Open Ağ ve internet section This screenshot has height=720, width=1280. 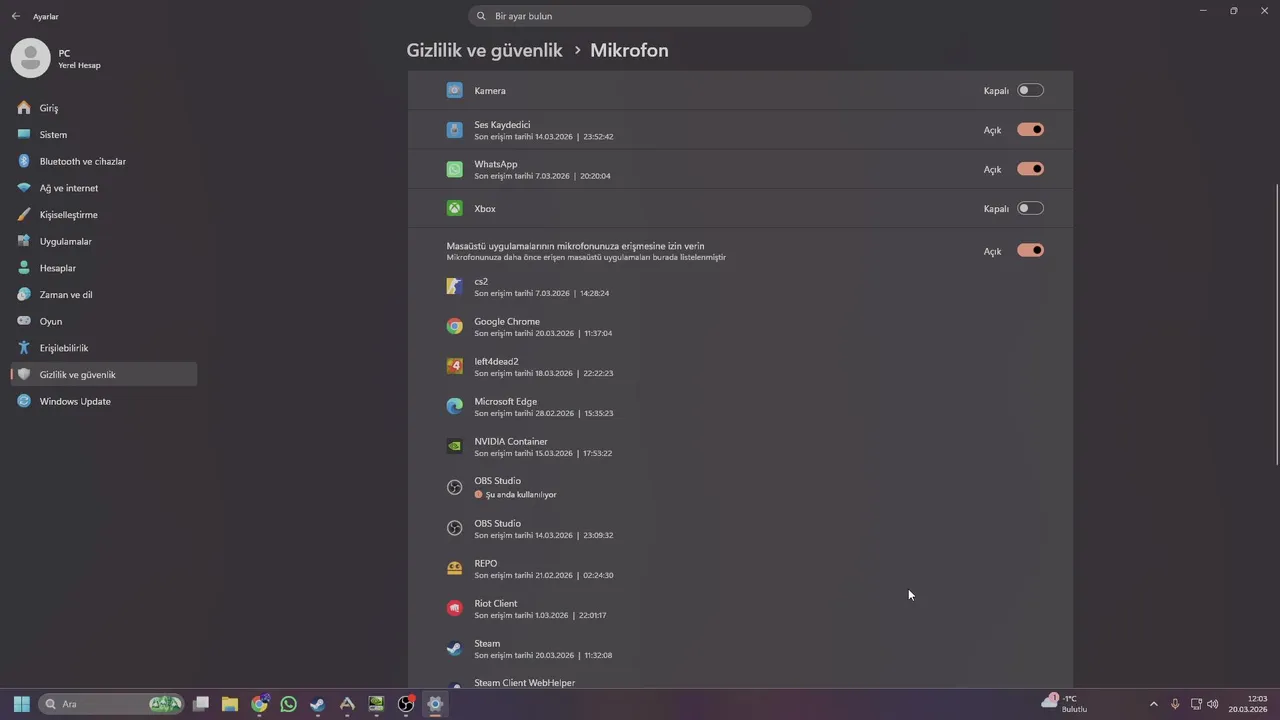(104, 188)
